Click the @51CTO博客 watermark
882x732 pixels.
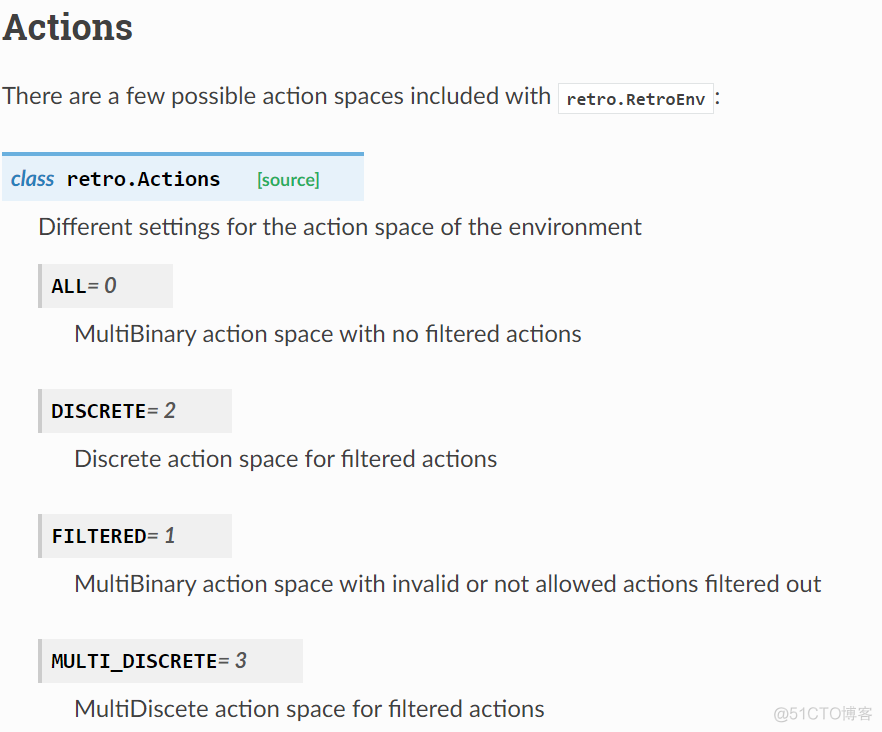[x=822, y=713]
